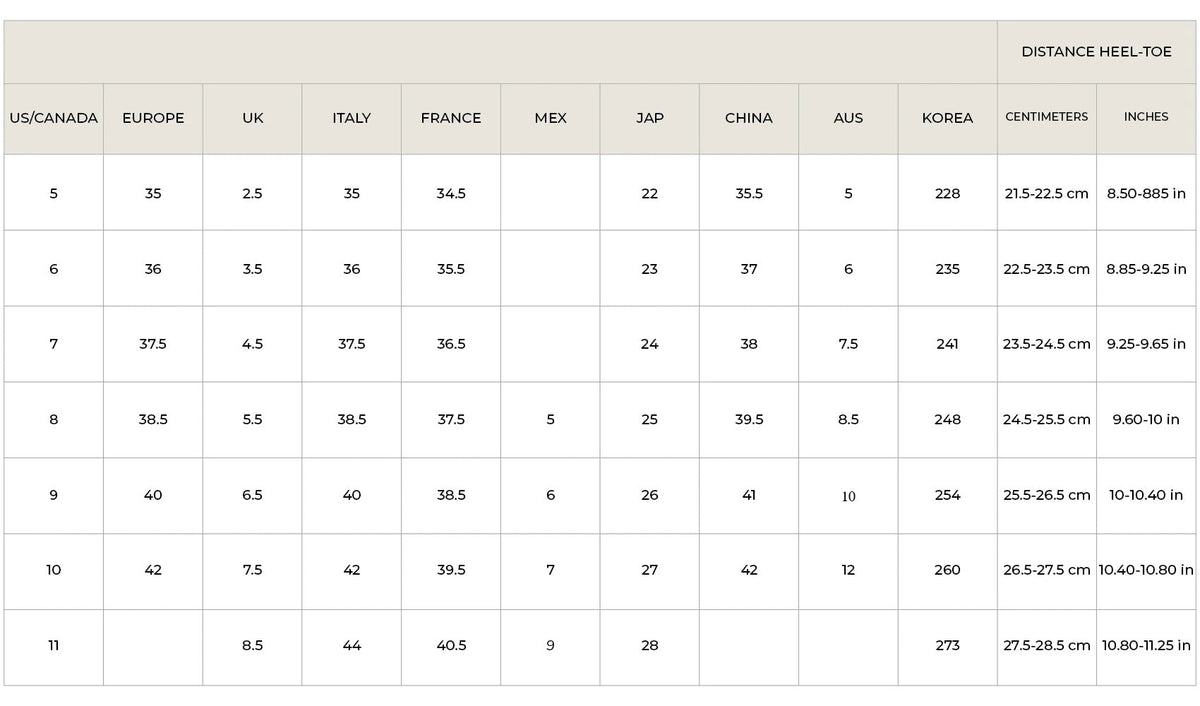Select the MEX column header
The image size is (1200, 706).
[550, 118]
